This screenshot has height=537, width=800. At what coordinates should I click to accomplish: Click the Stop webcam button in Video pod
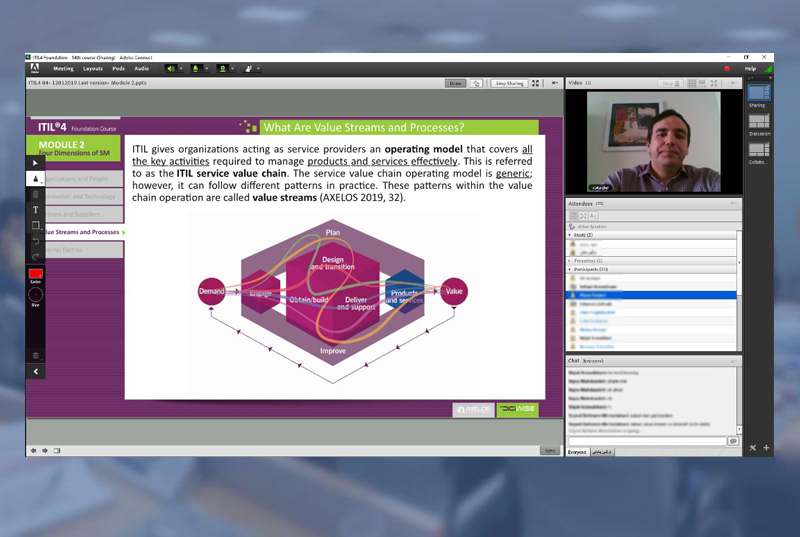click(671, 83)
